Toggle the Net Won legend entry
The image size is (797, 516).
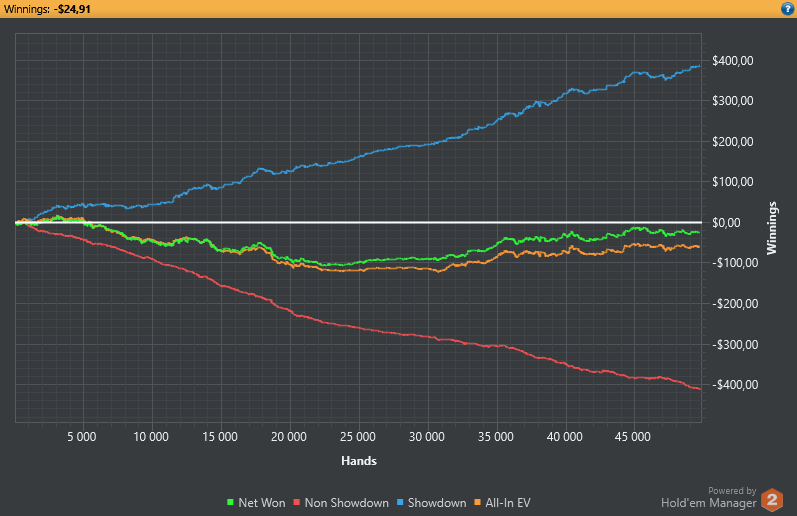click(256, 503)
